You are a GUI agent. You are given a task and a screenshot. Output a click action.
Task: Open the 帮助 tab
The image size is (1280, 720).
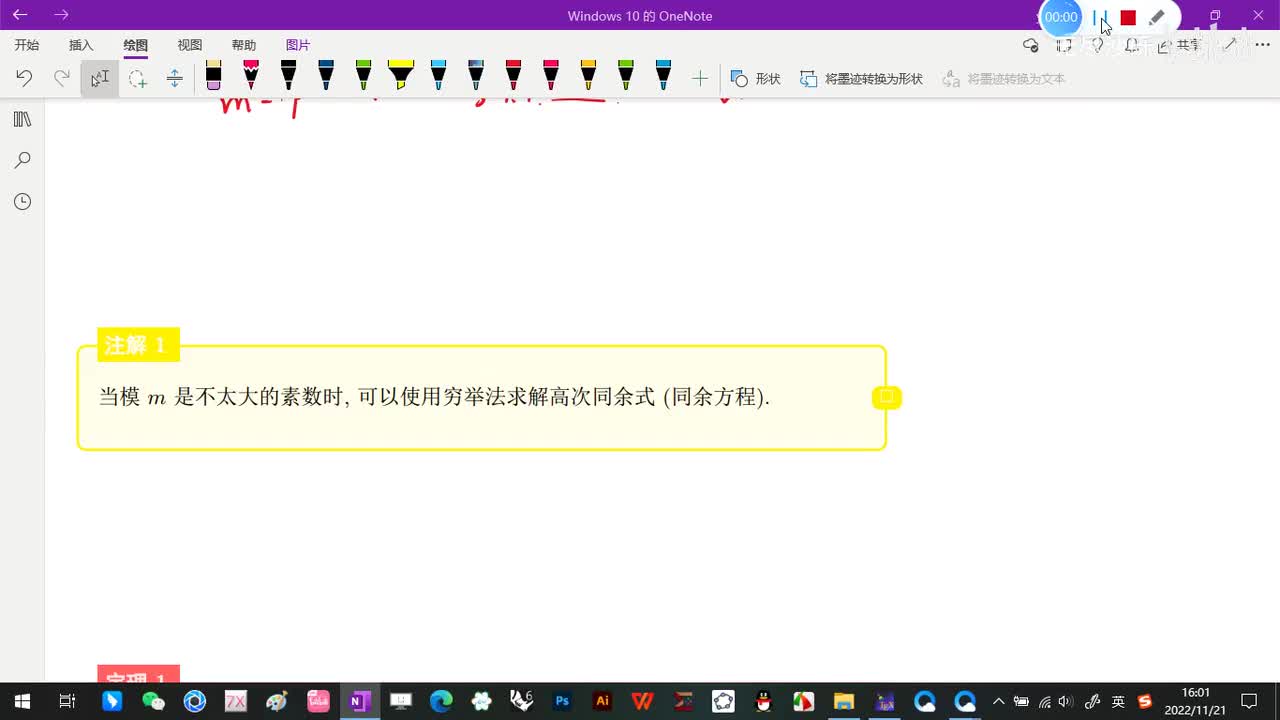pyautogui.click(x=243, y=45)
